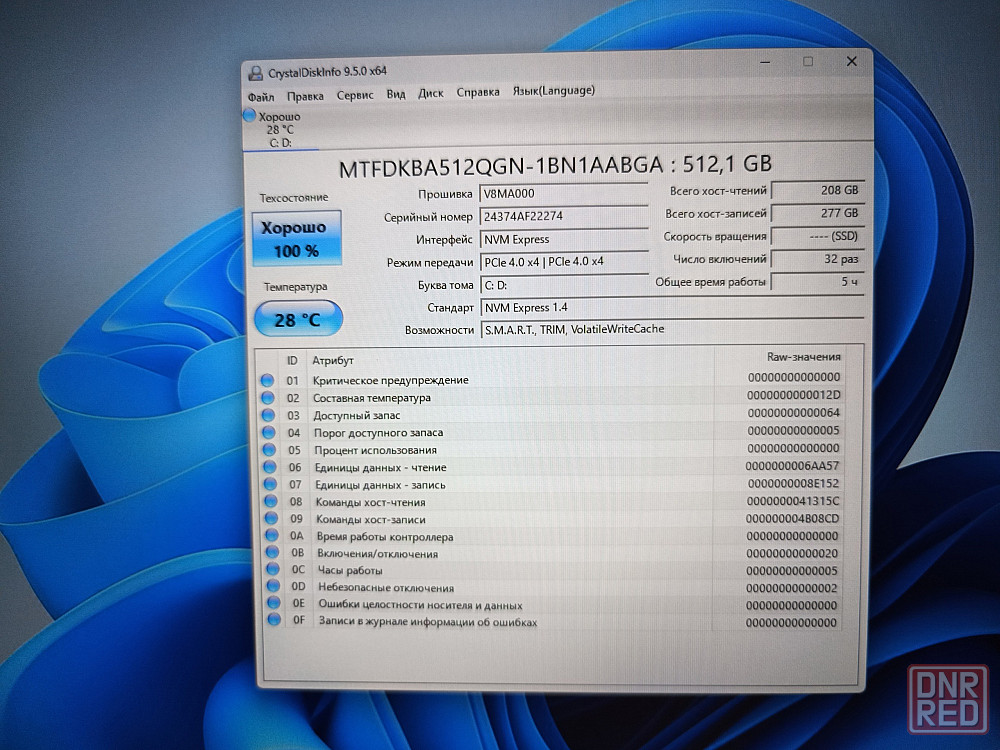Select the Команды хост-чтения attribute text
Image resolution: width=1000 pixels, height=750 pixels.
click(371, 502)
